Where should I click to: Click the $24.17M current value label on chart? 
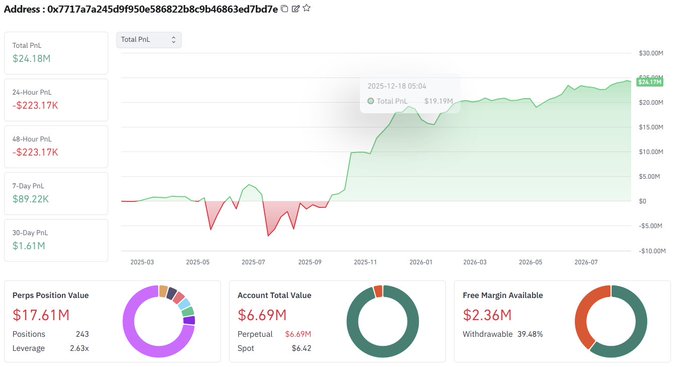pos(650,82)
